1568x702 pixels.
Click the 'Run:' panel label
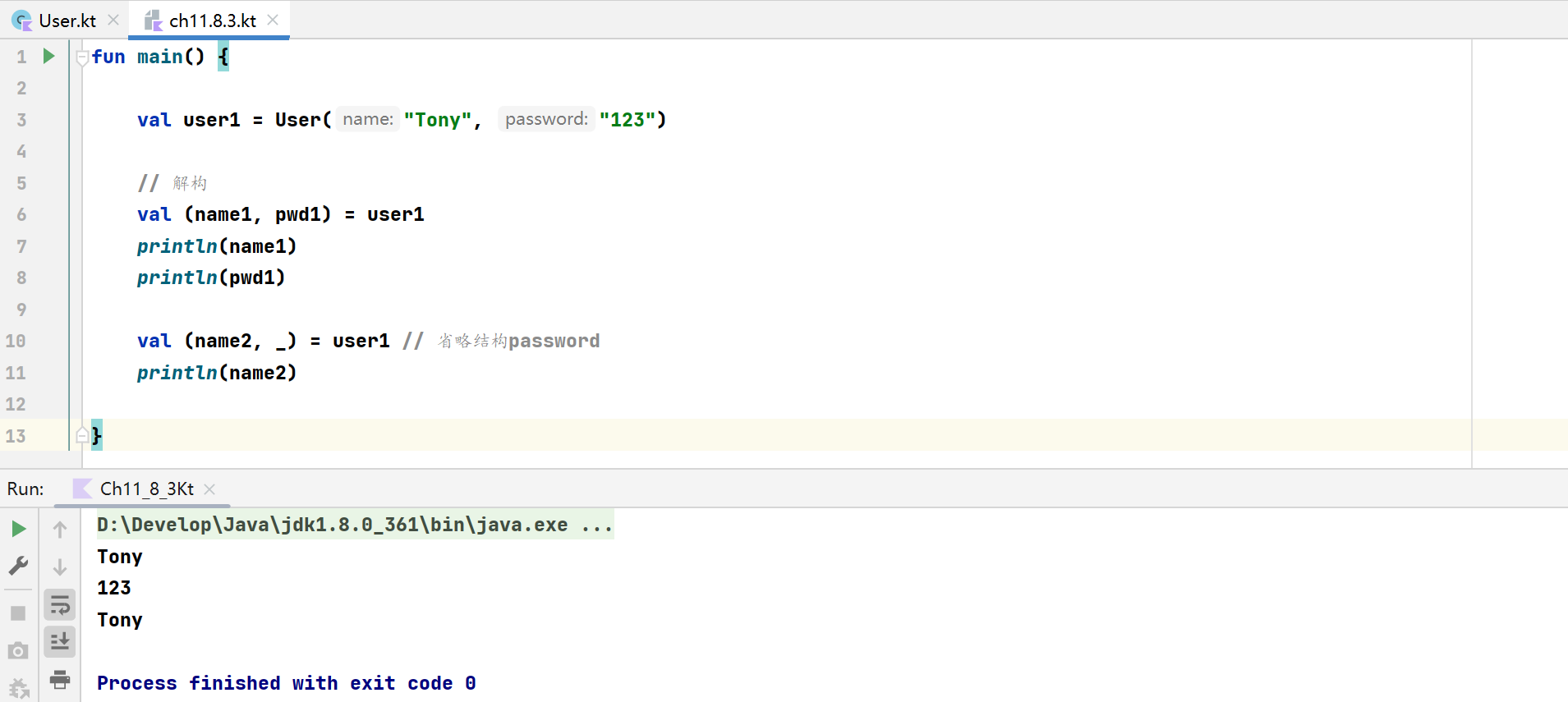[x=25, y=489]
